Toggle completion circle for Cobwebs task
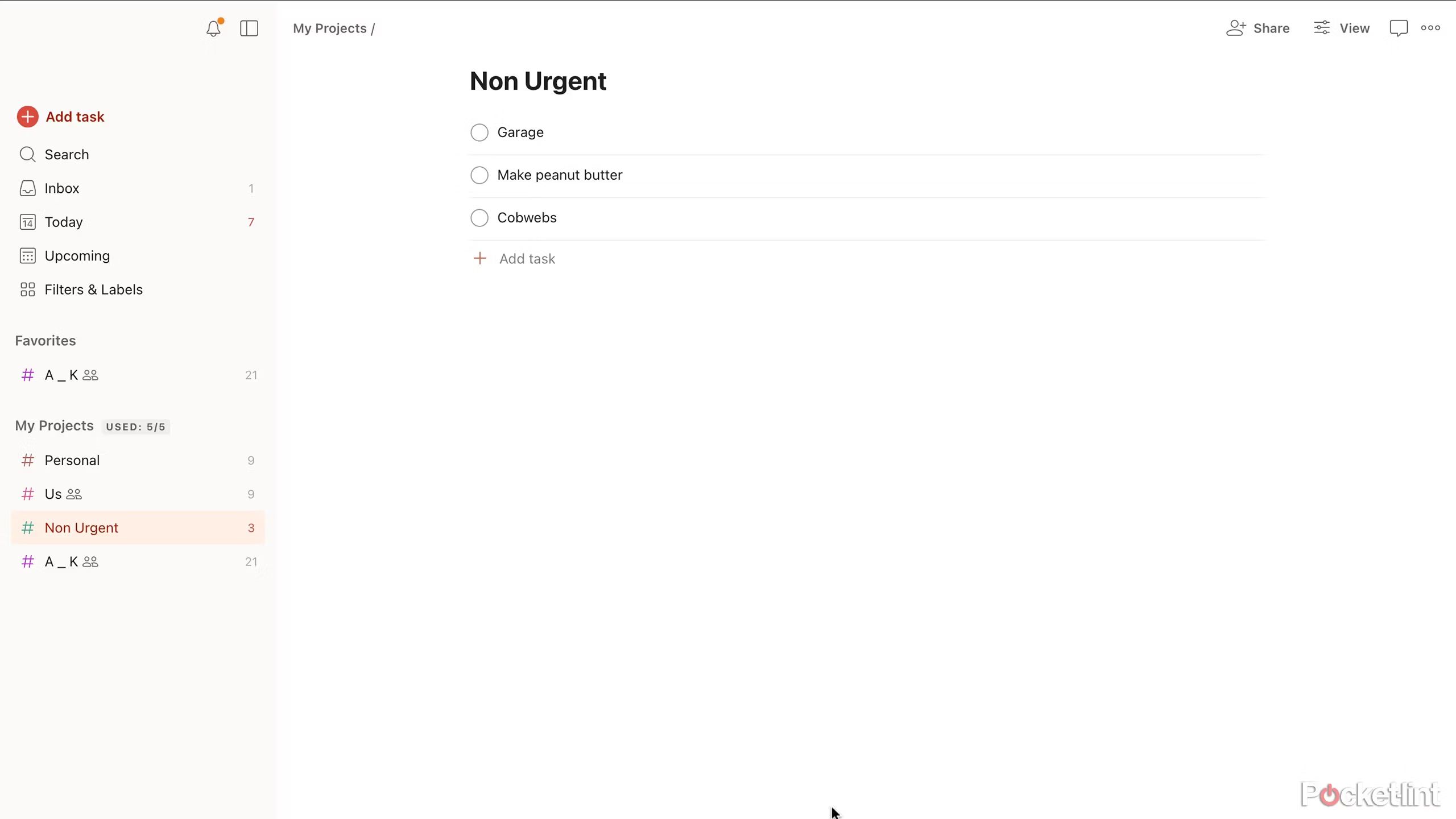The height and width of the screenshot is (819, 1456). [x=479, y=217]
